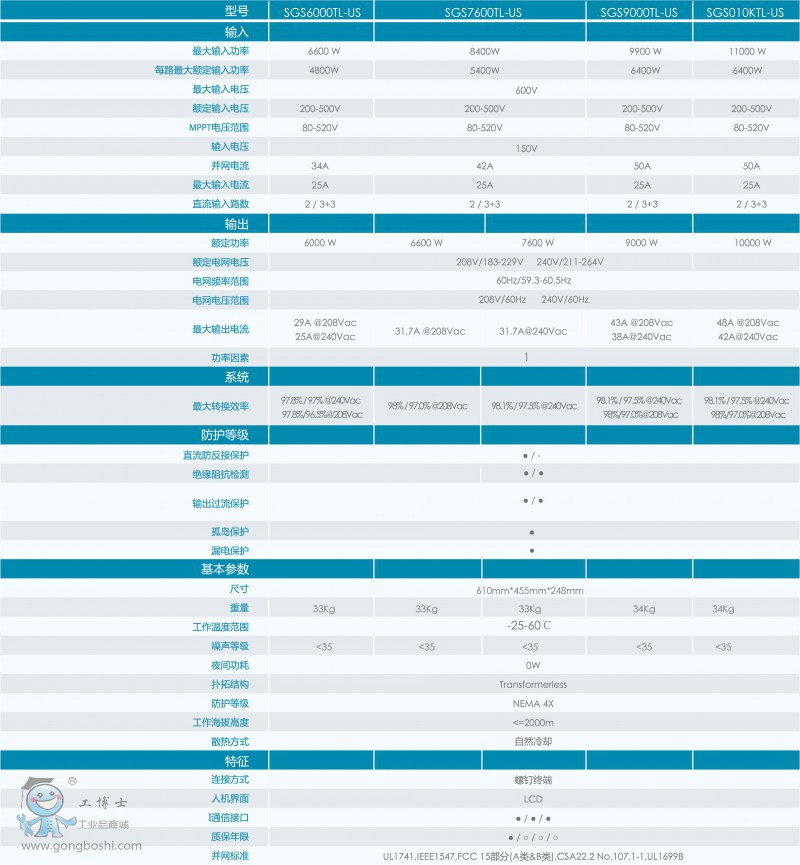
Task: Pick the SGS010KTL-US column header
Action: 745,12
